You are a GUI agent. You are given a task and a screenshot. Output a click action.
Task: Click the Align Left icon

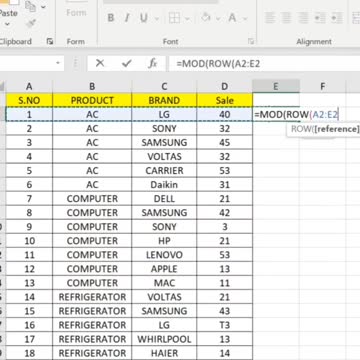click(x=270, y=18)
